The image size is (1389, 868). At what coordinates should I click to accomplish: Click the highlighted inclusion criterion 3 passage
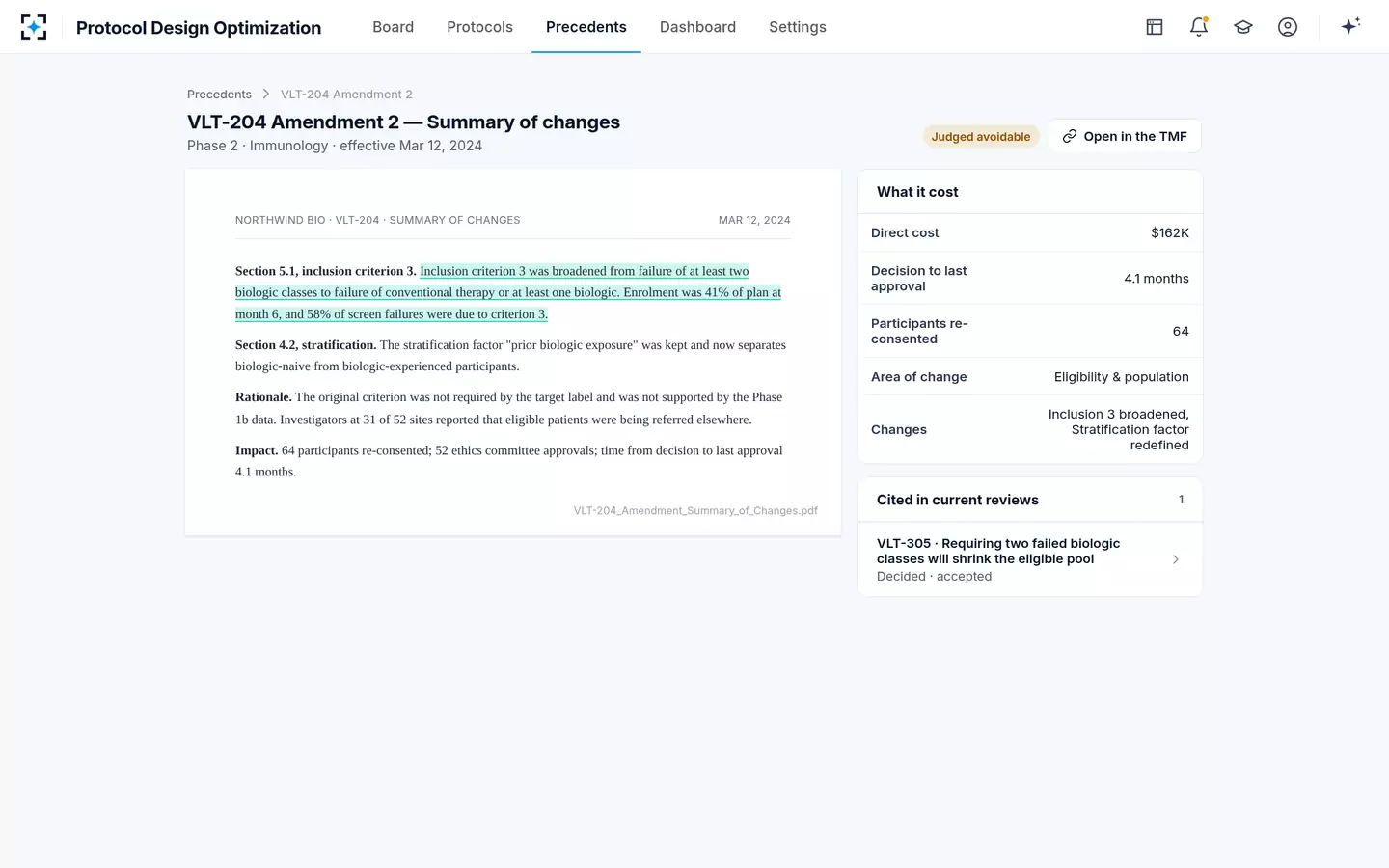pos(508,292)
